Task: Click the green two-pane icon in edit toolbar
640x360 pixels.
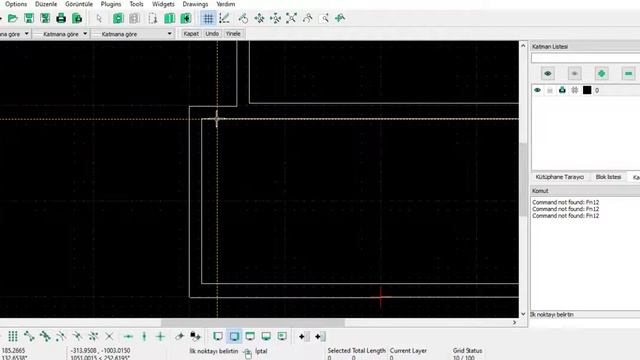Action: 169,18
